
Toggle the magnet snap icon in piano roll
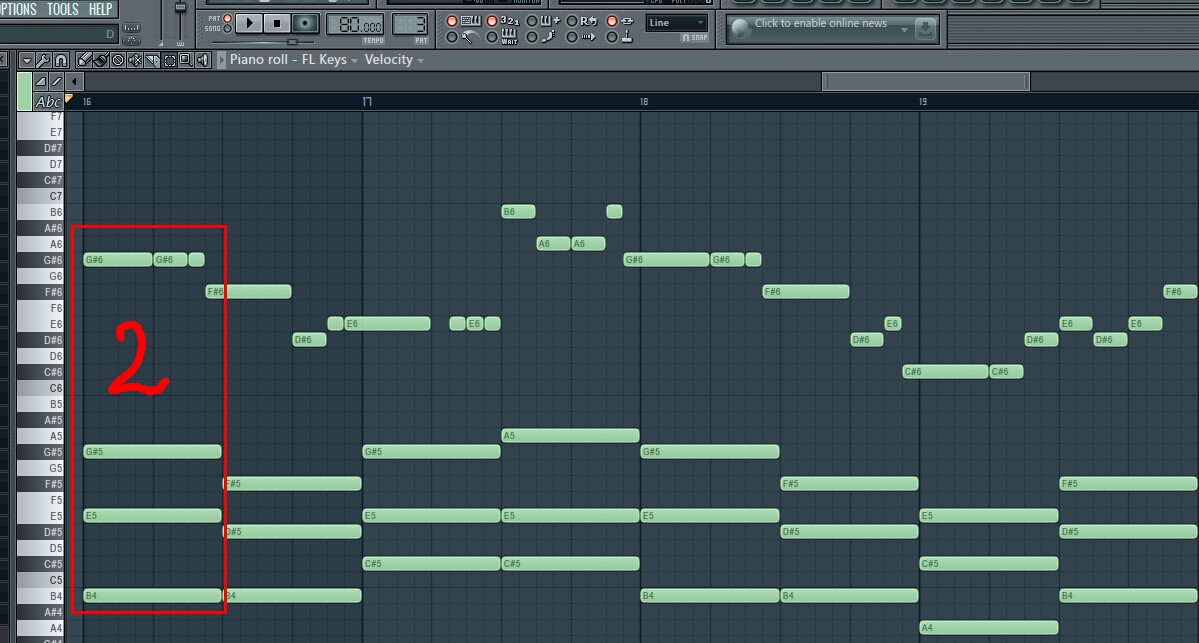point(61,60)
